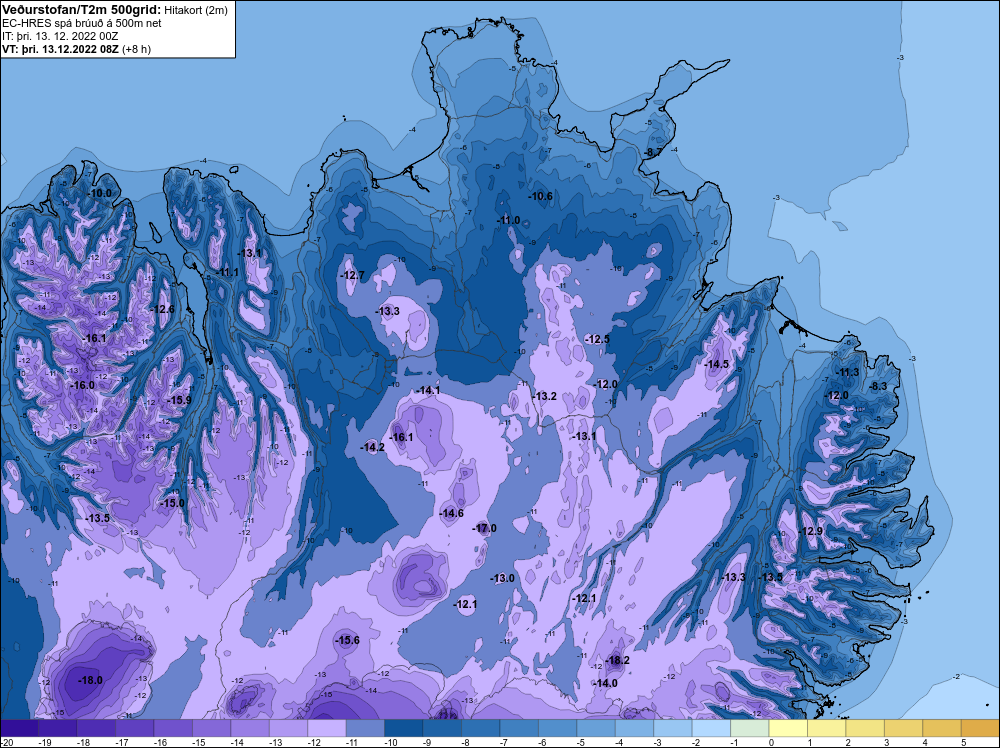Click the -16.0 temperature value on the map

coord(82,385)
